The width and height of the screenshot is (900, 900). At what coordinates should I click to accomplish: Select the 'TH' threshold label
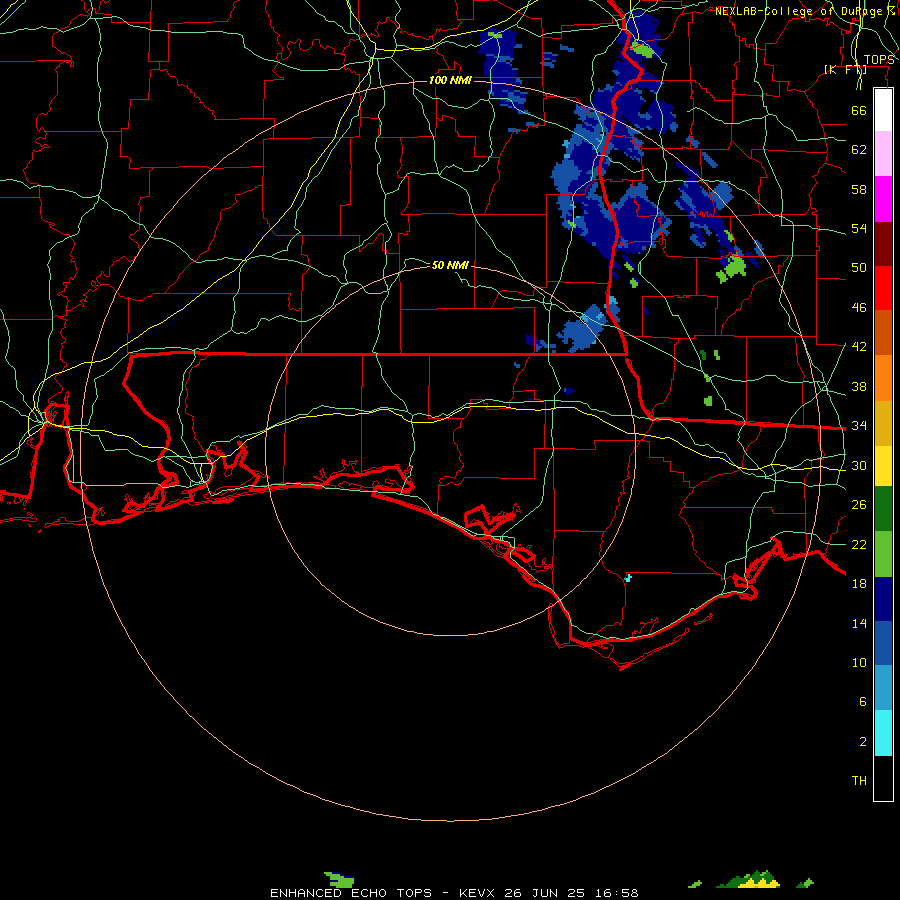859,781
